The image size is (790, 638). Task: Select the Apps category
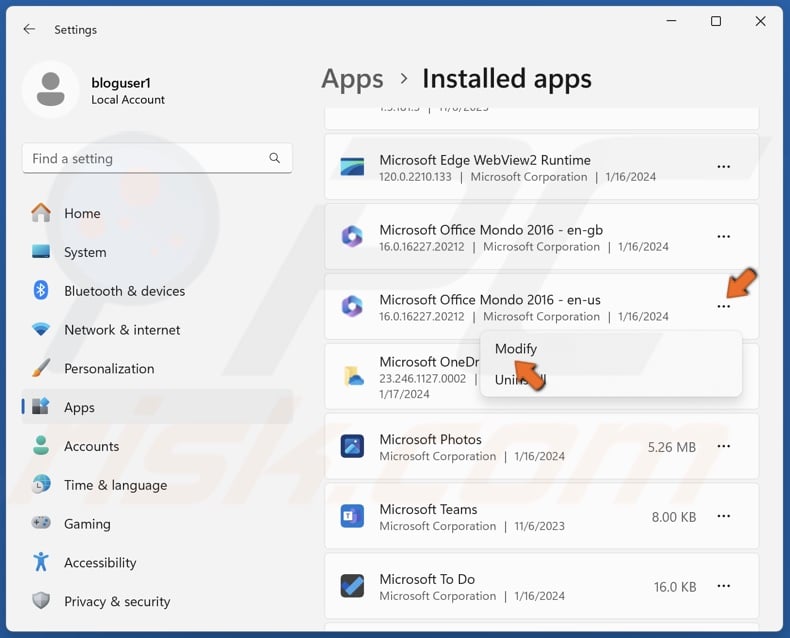click(x=157, y=407)
